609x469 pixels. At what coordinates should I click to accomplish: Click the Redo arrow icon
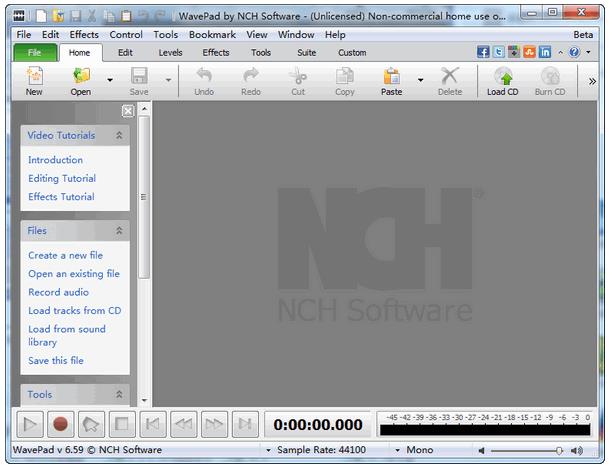click(x=251, y=75)
